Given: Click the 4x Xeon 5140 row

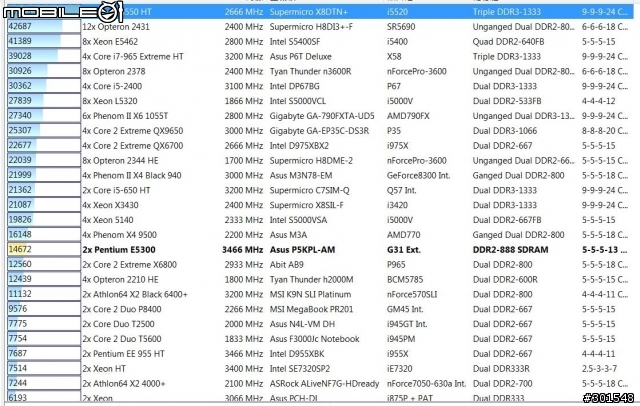Looking at the screenshot, I should pos(320,220).
